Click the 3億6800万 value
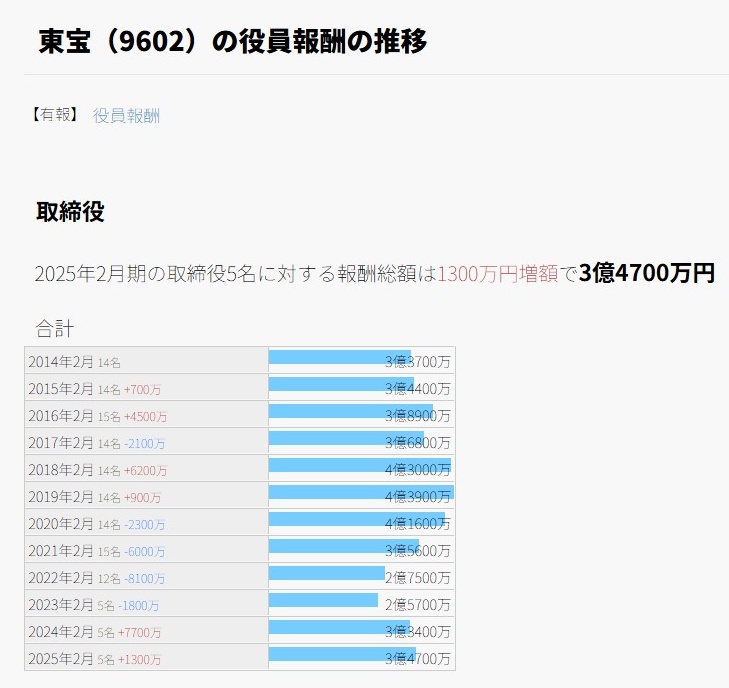 [x=418, y=443]
